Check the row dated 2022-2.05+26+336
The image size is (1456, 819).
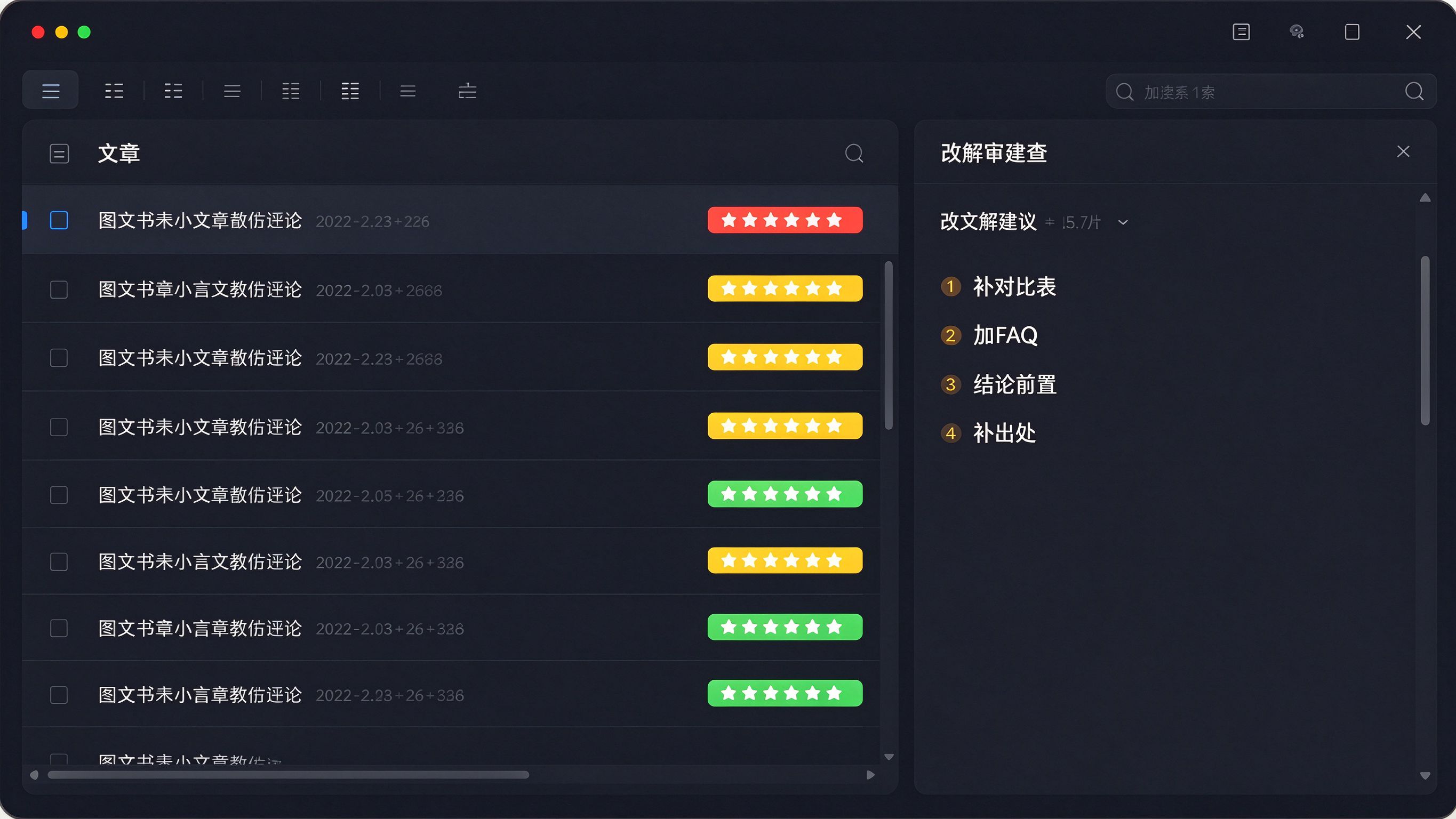[59, 495]
